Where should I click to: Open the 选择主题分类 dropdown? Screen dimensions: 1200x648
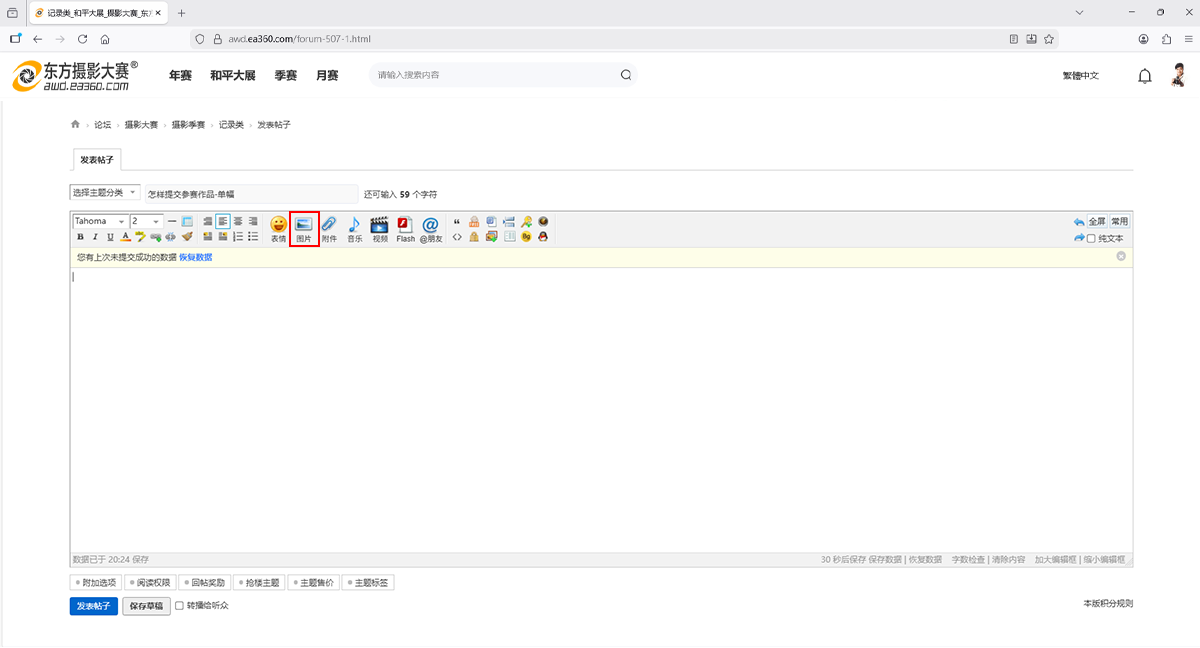pyautogui.click(x=105, y=192)
